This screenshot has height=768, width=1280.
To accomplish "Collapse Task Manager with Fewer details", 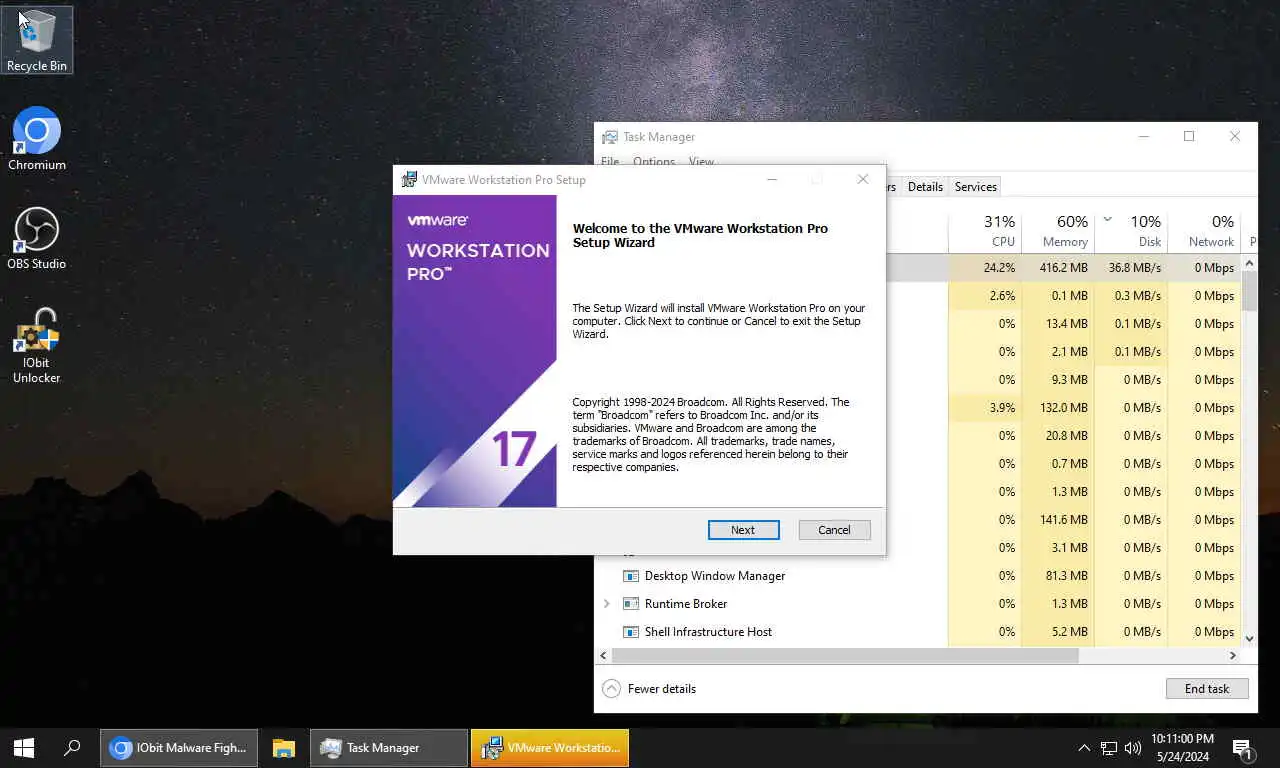I will pyautogui.click(x=649, y=689).
